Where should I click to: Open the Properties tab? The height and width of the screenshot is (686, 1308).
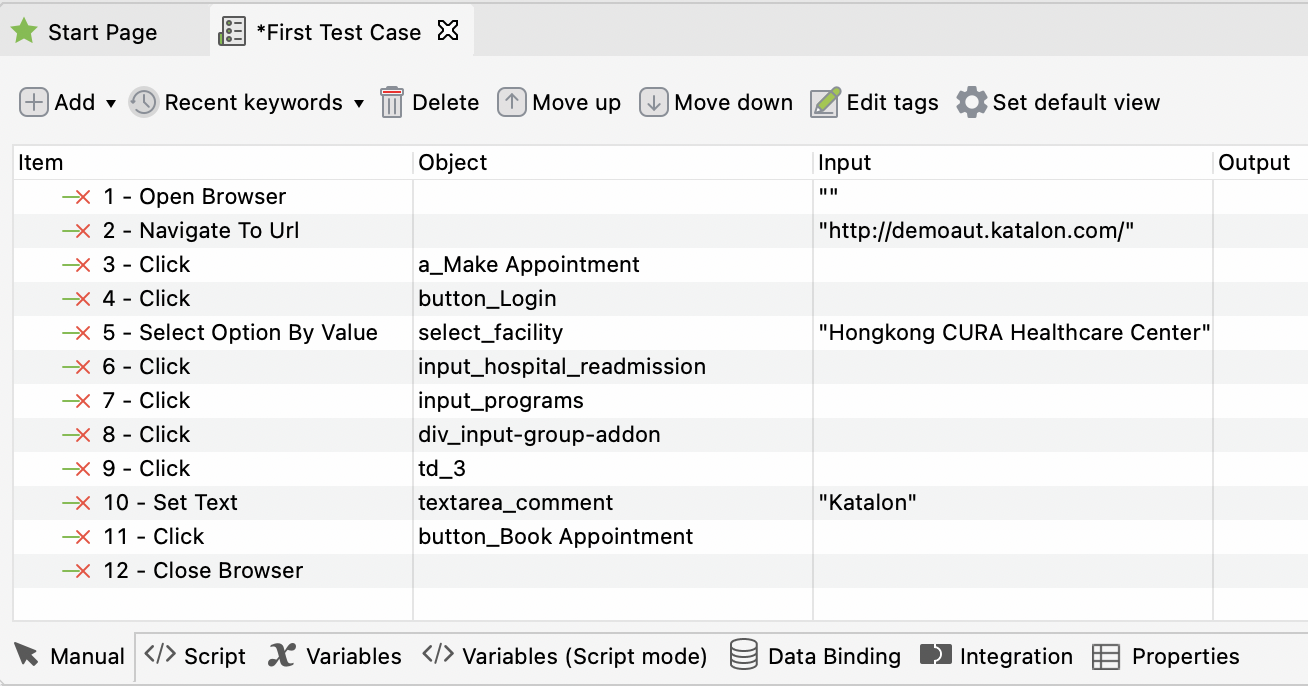[x=1166, y=656]
